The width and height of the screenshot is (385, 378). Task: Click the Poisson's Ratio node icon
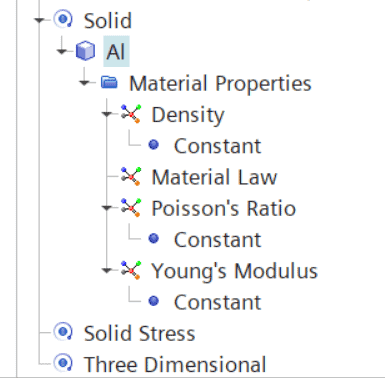131,208
